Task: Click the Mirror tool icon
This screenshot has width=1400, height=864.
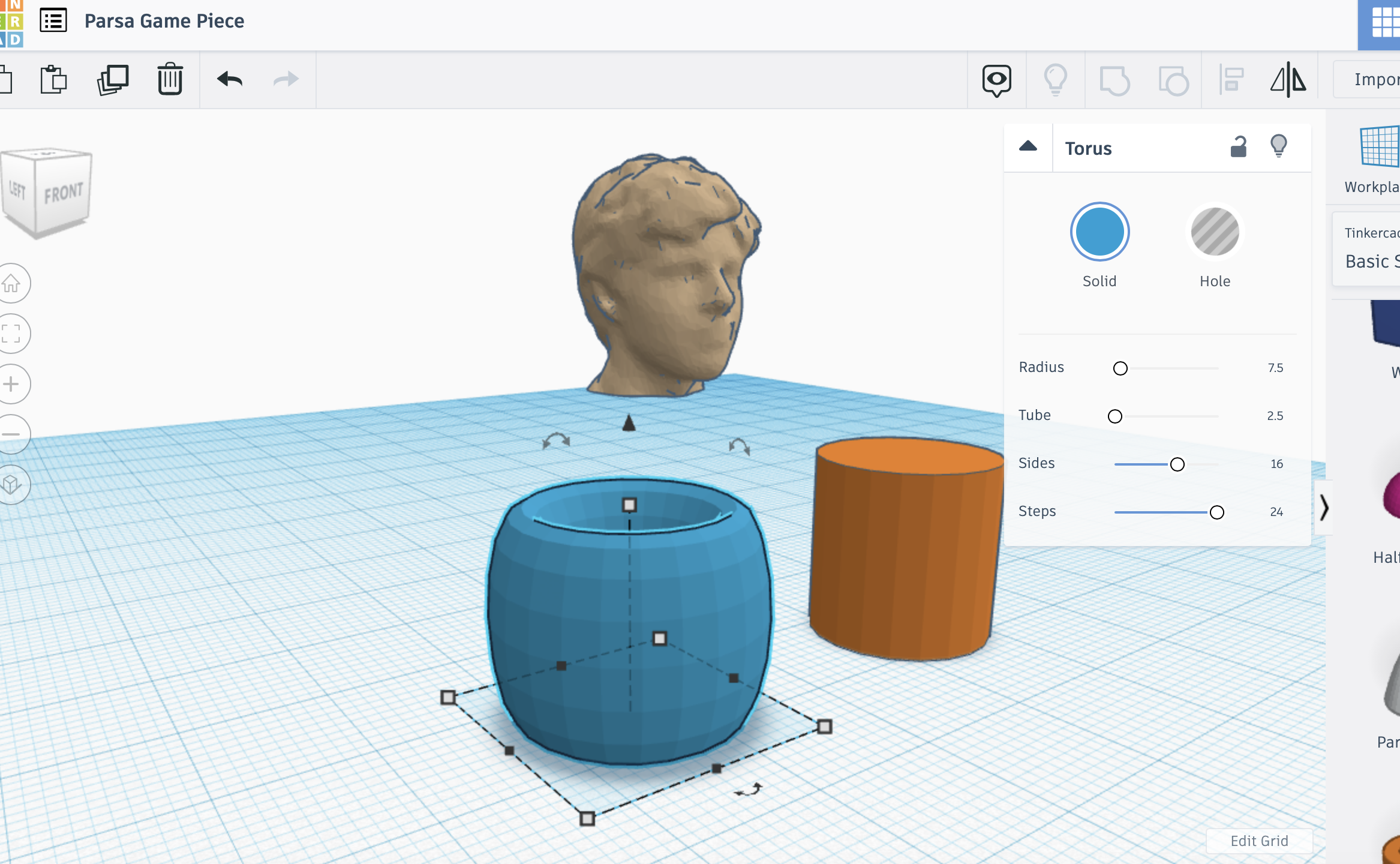Action: tap(1288, 80)
